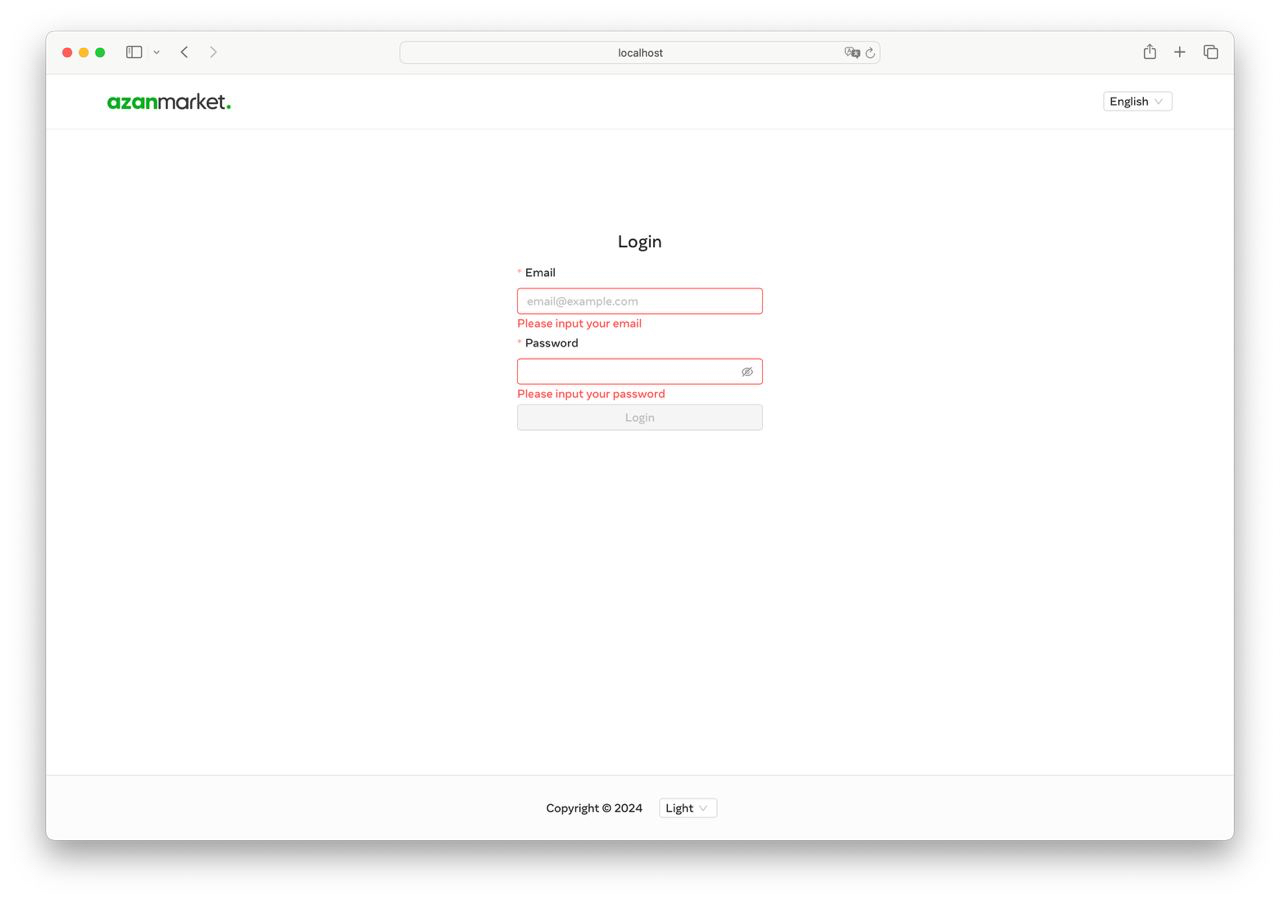The image size is (1280, 901).
Task: Click the localhost address bar
Action: pyautogui.click(x=640, y=52)
